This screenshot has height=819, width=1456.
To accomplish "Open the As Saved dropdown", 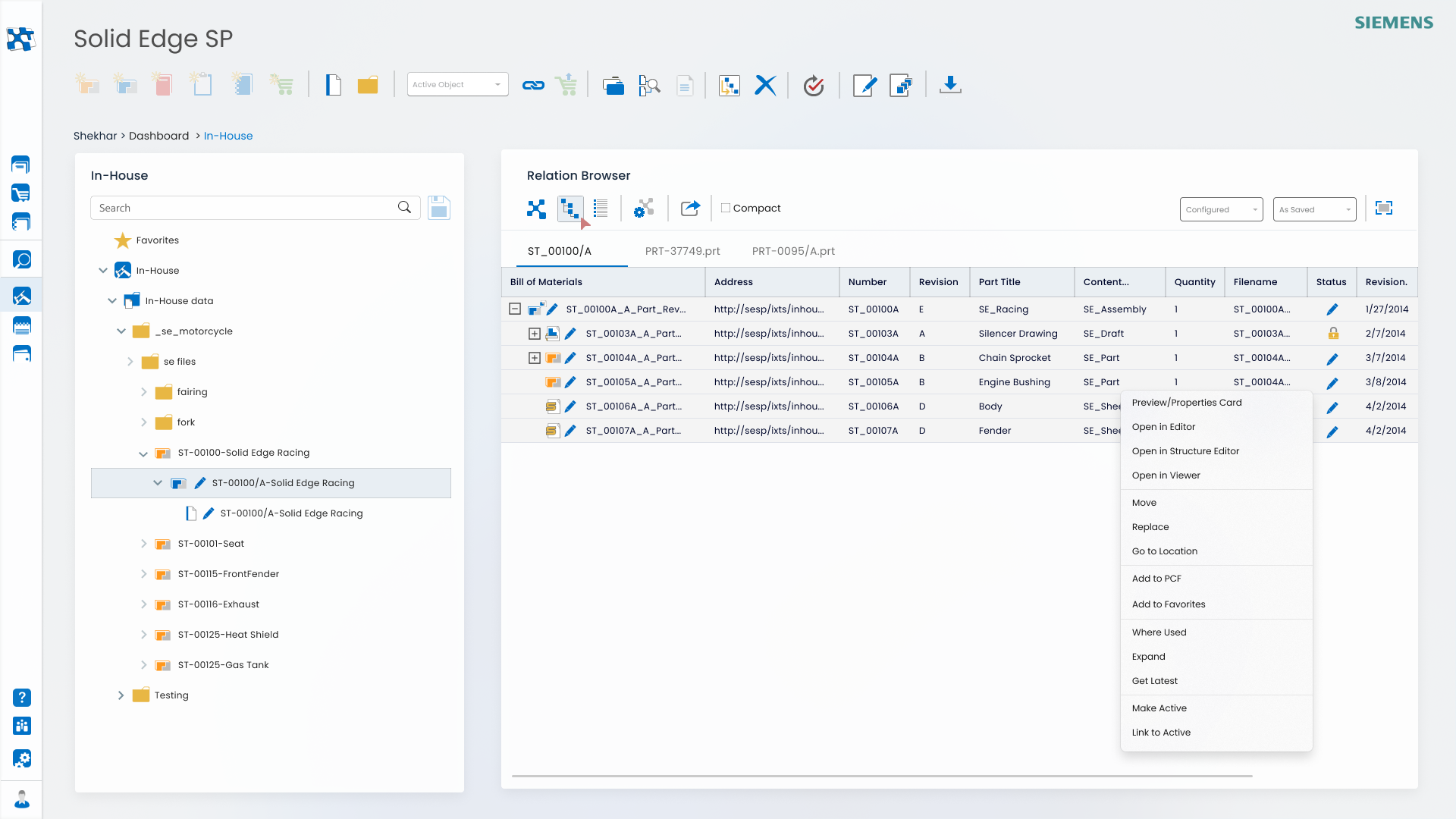I will click(1314, 209).
